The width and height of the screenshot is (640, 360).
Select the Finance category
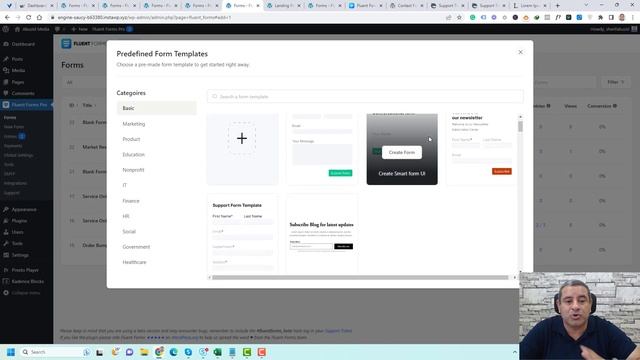pos(131,201)
